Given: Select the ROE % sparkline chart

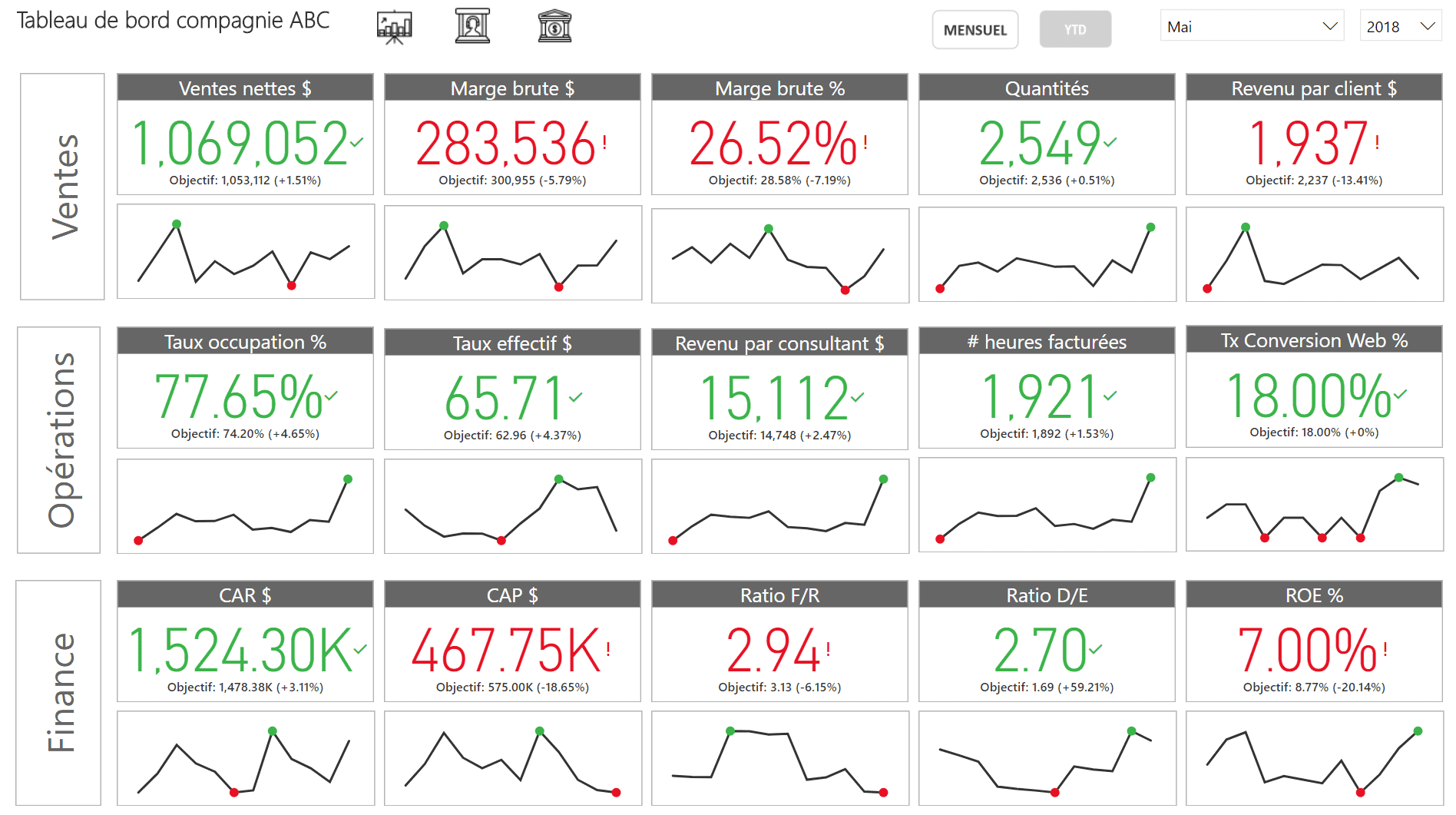Looking at the screenshot, I should [x=1315, y=758].
